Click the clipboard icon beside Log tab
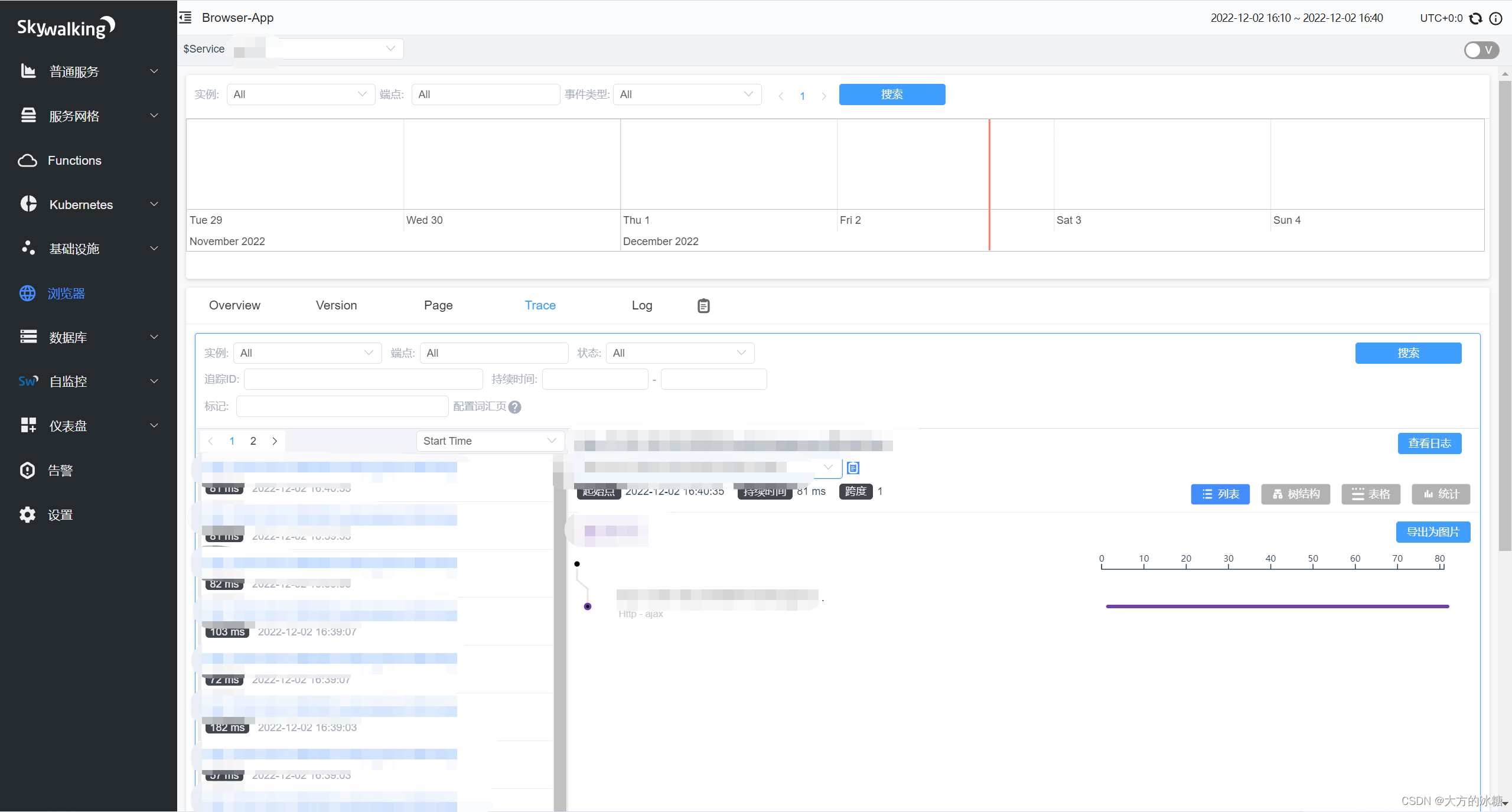Screen dimensions: 1512x812 703,305
